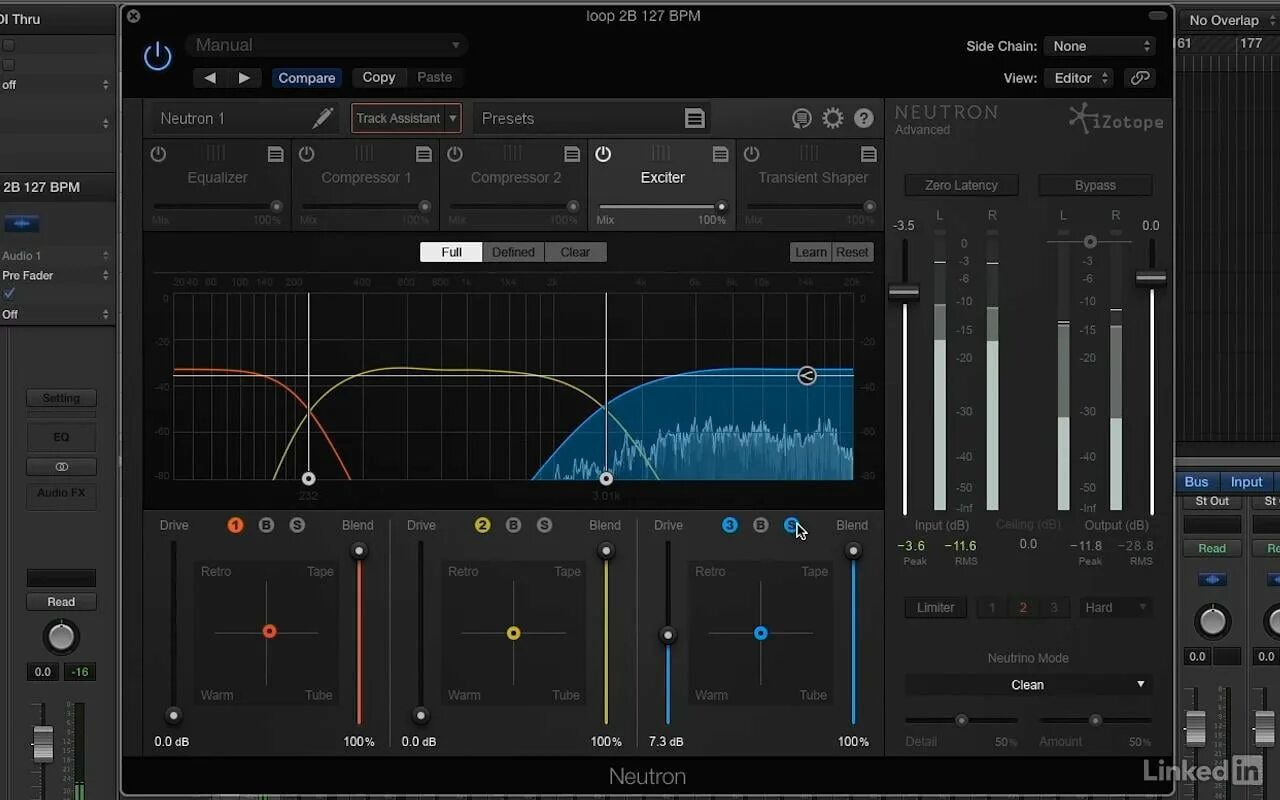Image resolution: width=1280 pixels, height=800 pixels.
Task: Open Track Assistant dropdown arrow
Action: pyautogui.click(x=453, y=118)
